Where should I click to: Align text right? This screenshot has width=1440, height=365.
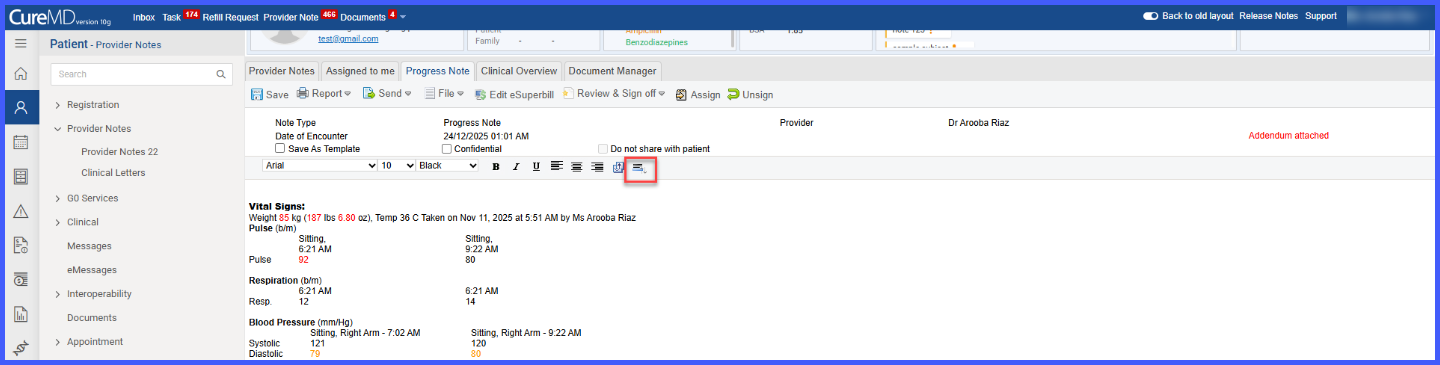tap(597, 166)
